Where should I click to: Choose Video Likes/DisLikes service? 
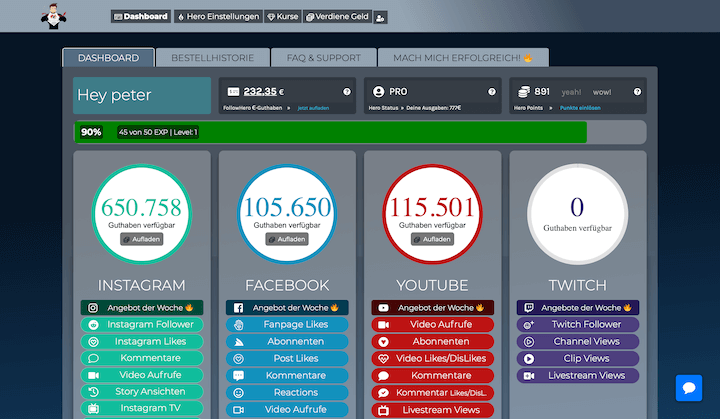pyautogui.click(x=433, y=358)
